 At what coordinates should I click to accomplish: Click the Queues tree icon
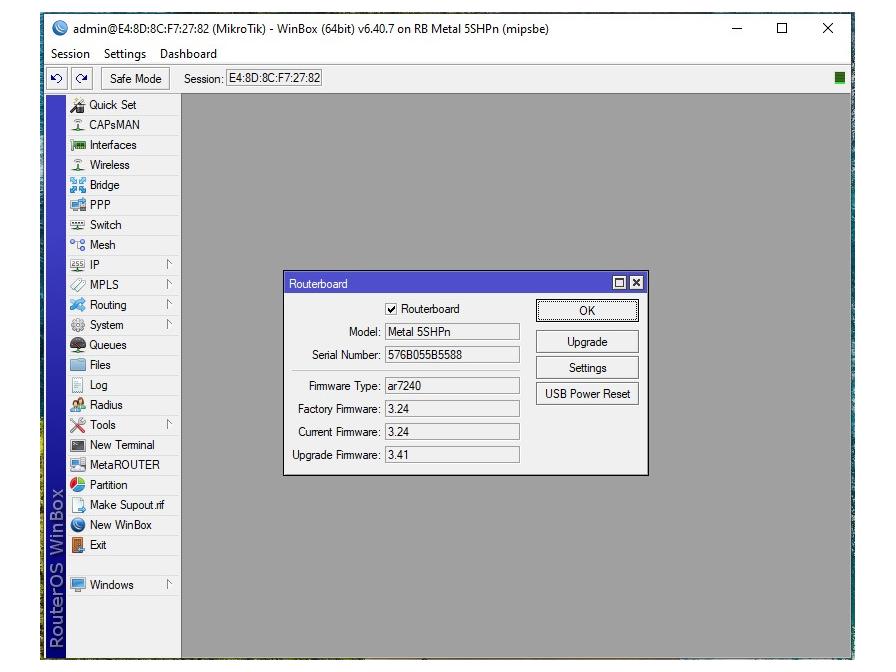pos(78,345)
